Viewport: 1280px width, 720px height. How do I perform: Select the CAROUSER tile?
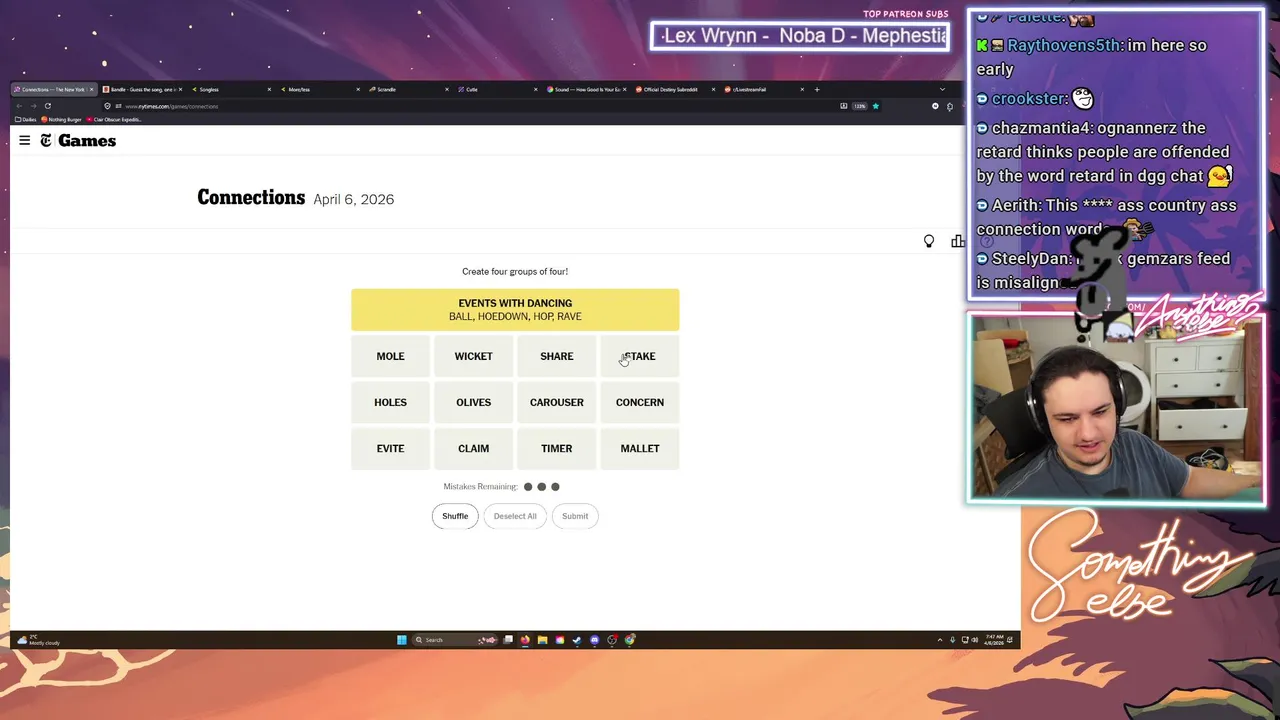coord(556,402)
